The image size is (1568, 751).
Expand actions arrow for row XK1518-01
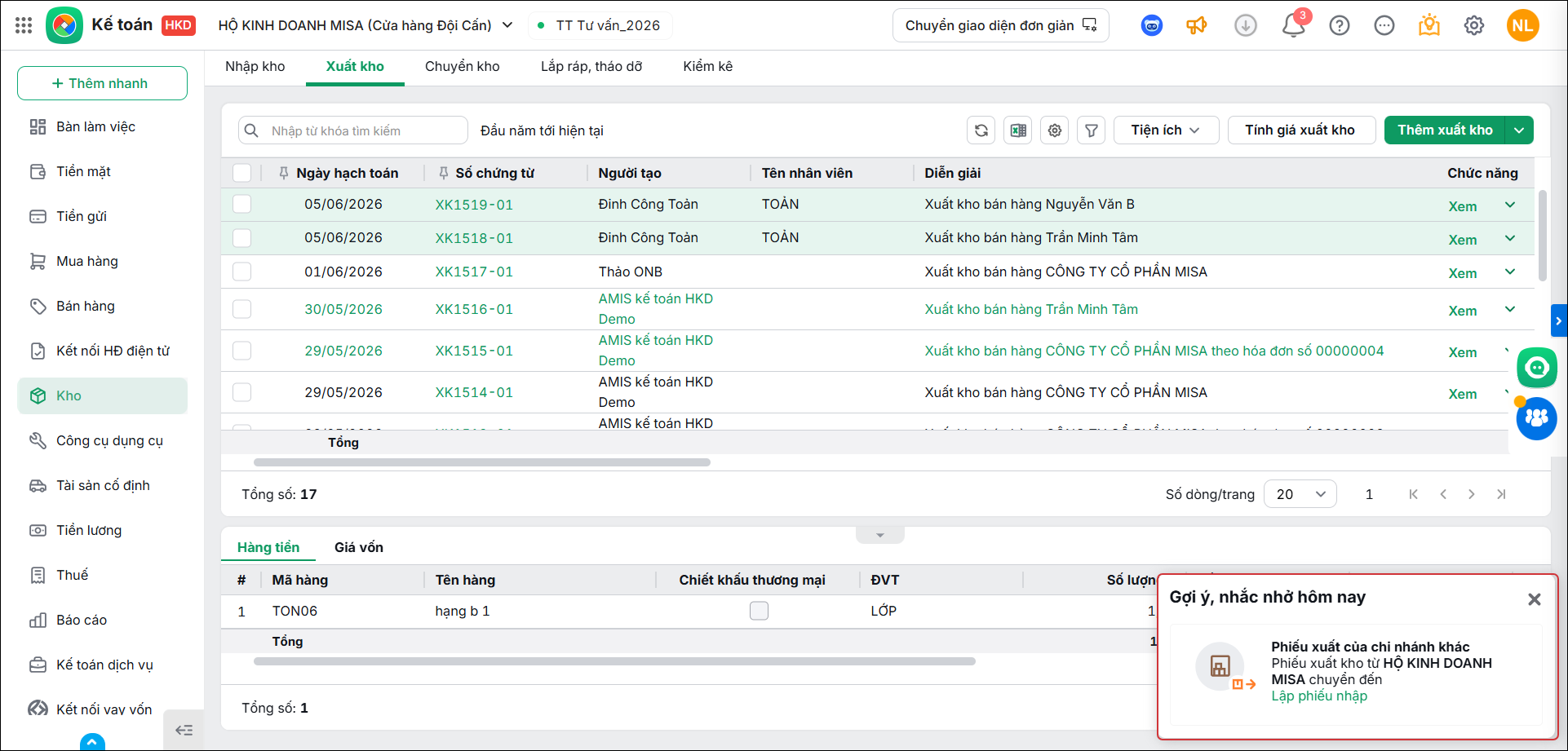(1510, 238)
